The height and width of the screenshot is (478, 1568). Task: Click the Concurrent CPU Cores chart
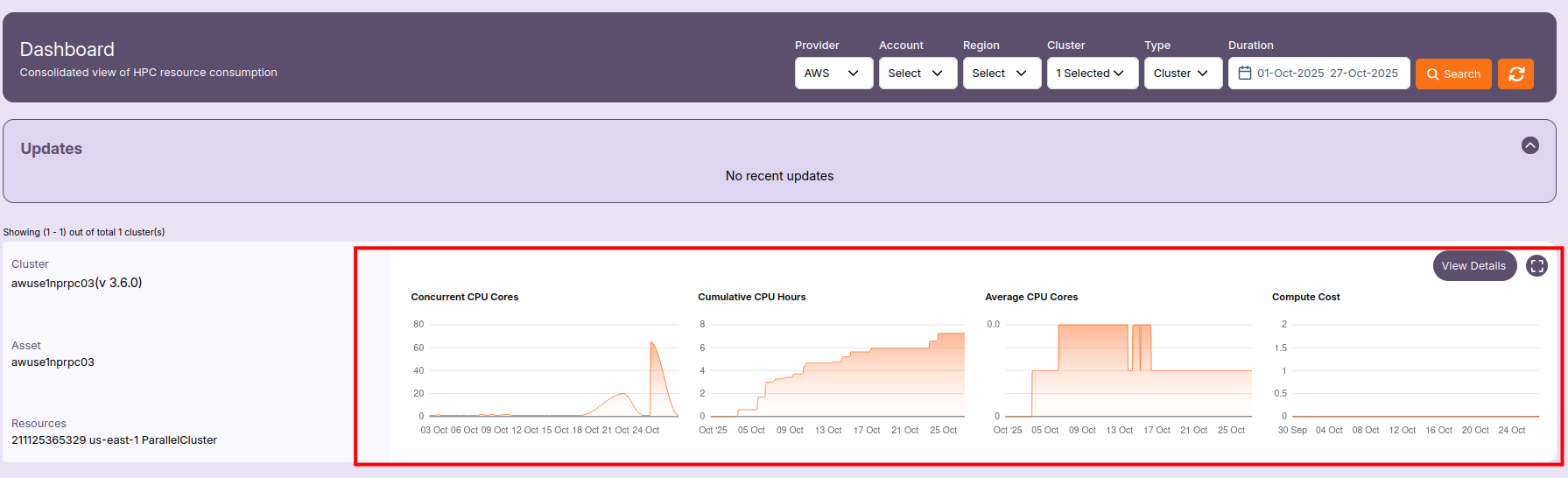click(546, 376)
